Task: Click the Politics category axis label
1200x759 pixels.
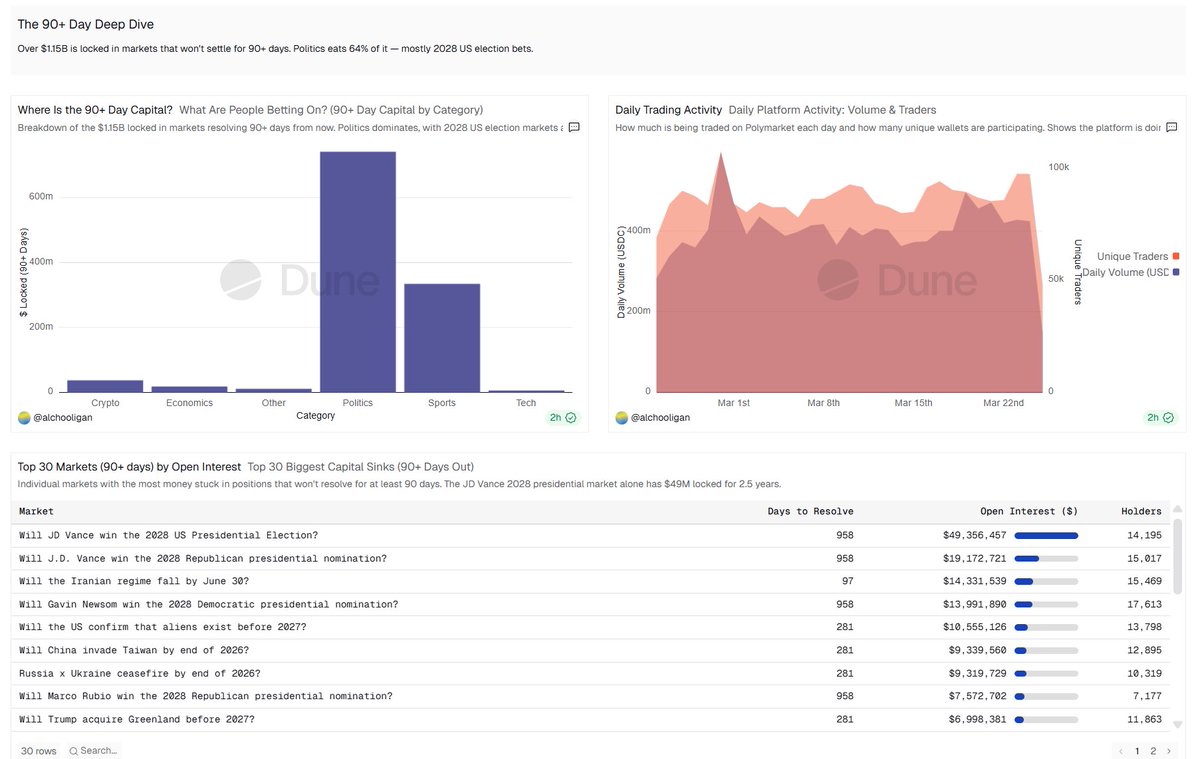Action: [357, 403]
